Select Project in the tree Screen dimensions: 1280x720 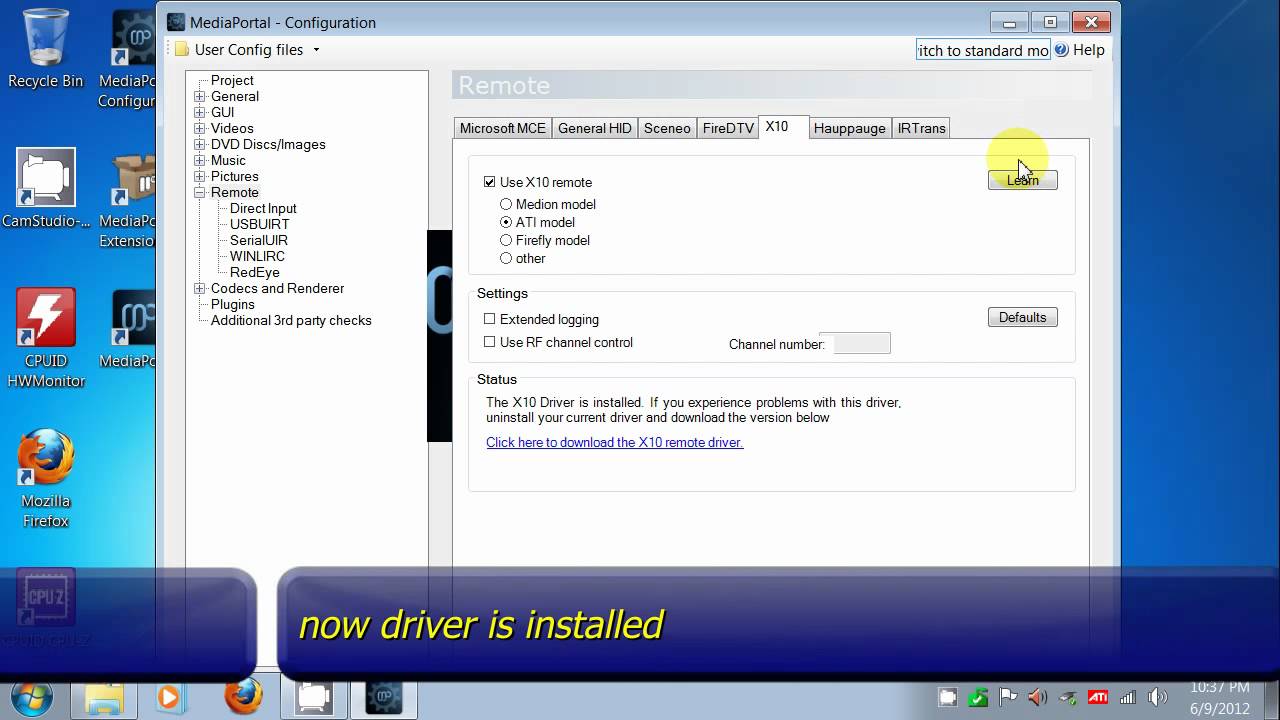point(232,80)
